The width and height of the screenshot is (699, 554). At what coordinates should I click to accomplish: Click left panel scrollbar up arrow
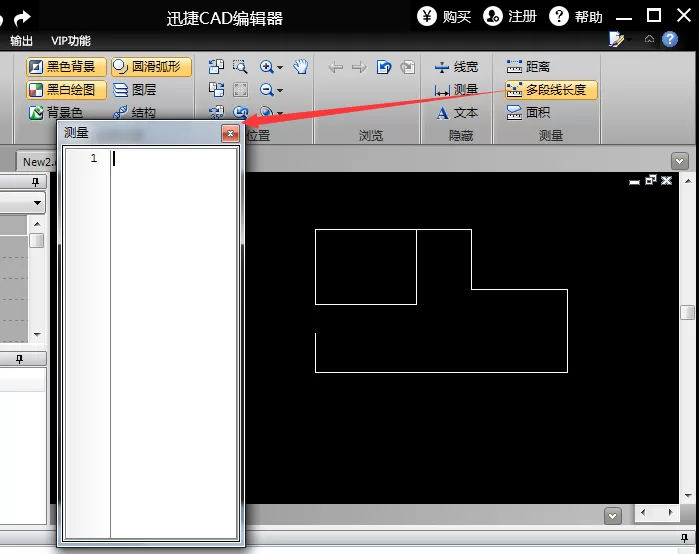(37, 224)
